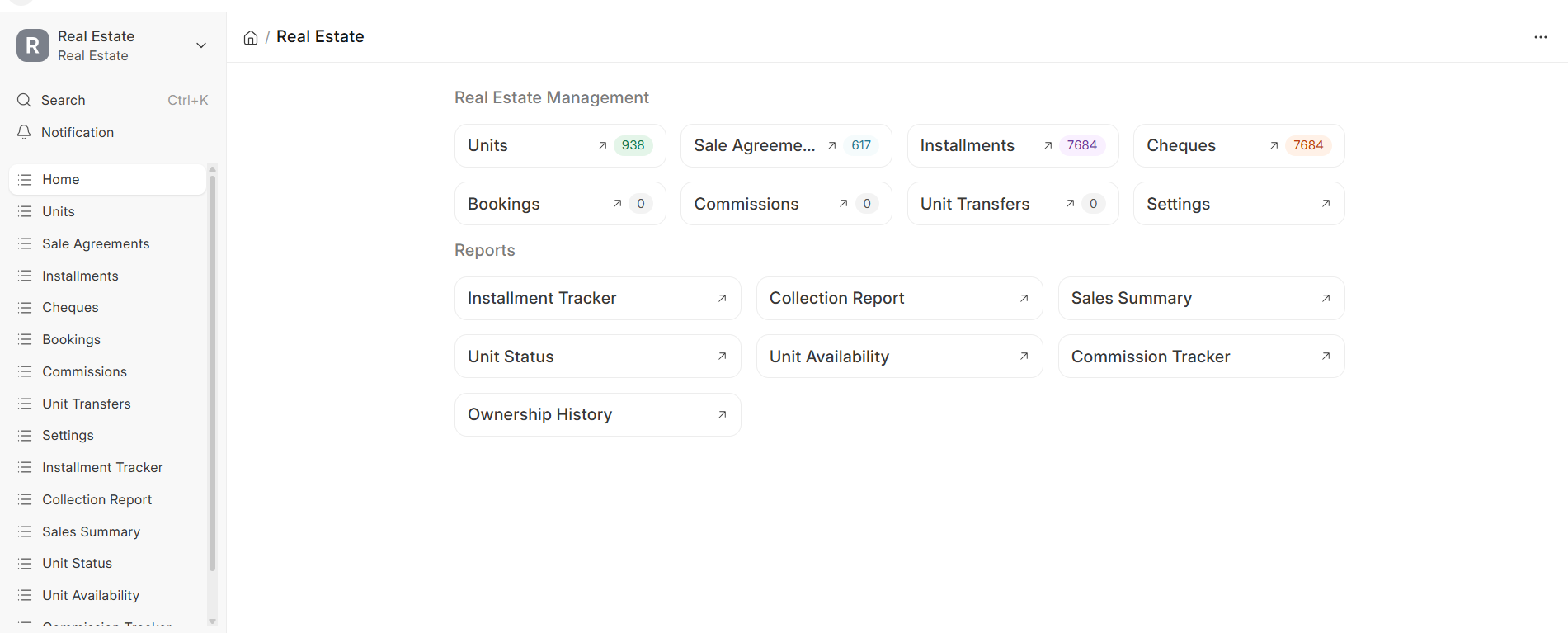Open the Sale Agreements shortcut card
Image resolution: width=1568 pixels, height=633 pixels.
tap(786, 145)
